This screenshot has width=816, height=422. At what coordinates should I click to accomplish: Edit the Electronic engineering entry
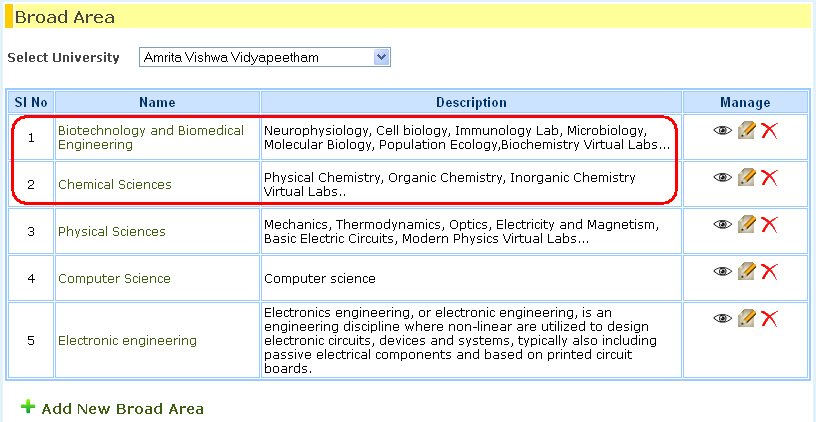coord(746,318)
